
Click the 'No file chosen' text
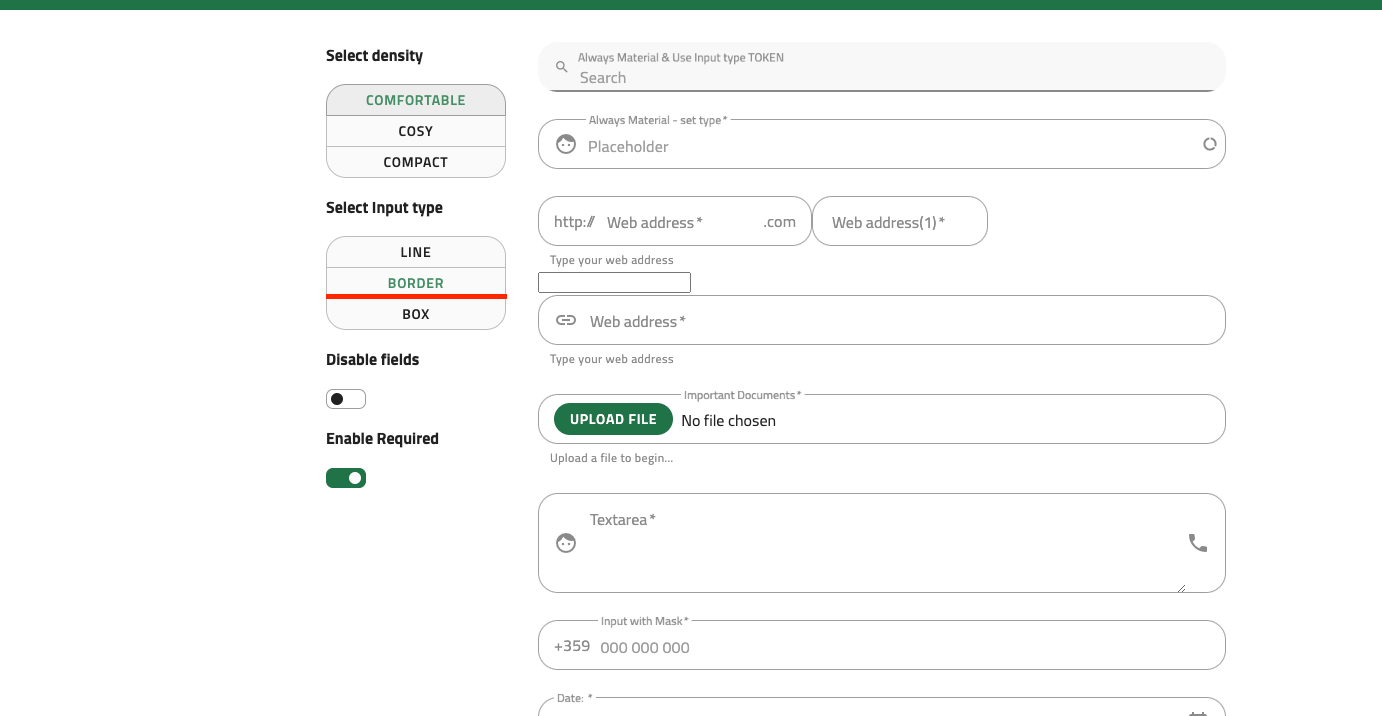pyautogui.click(x=728, y=421)
